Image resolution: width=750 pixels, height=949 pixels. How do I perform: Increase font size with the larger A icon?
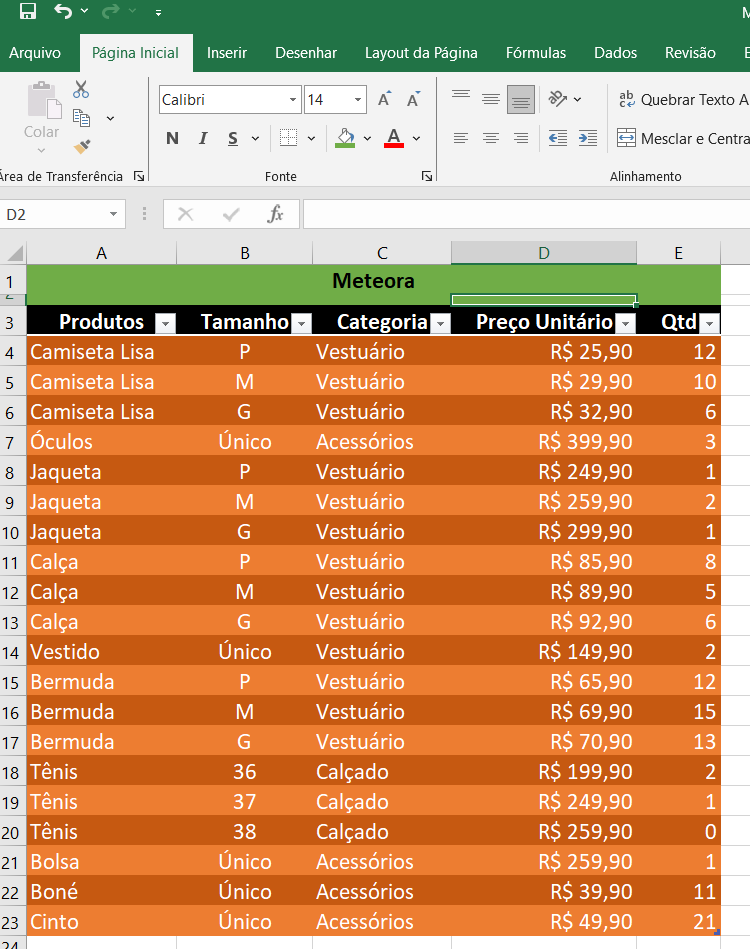pos(384,99)
